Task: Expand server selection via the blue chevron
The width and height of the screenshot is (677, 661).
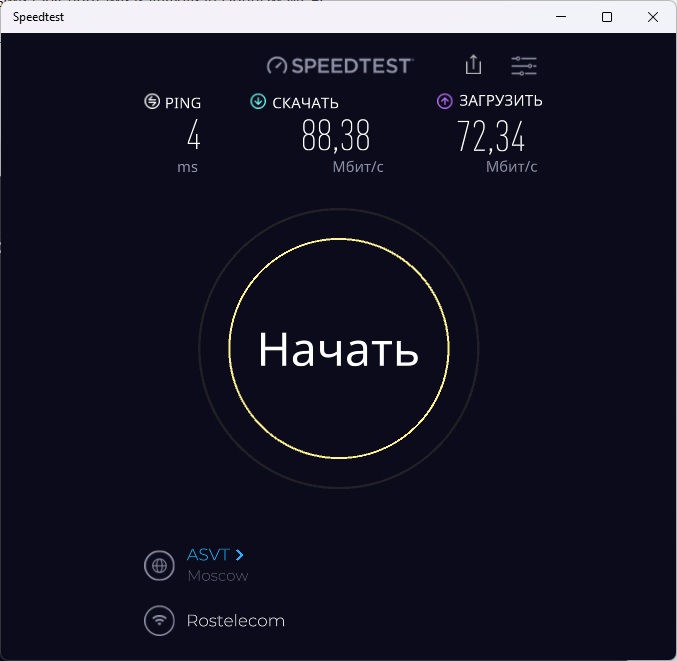Action: click(x=240, y=555)
